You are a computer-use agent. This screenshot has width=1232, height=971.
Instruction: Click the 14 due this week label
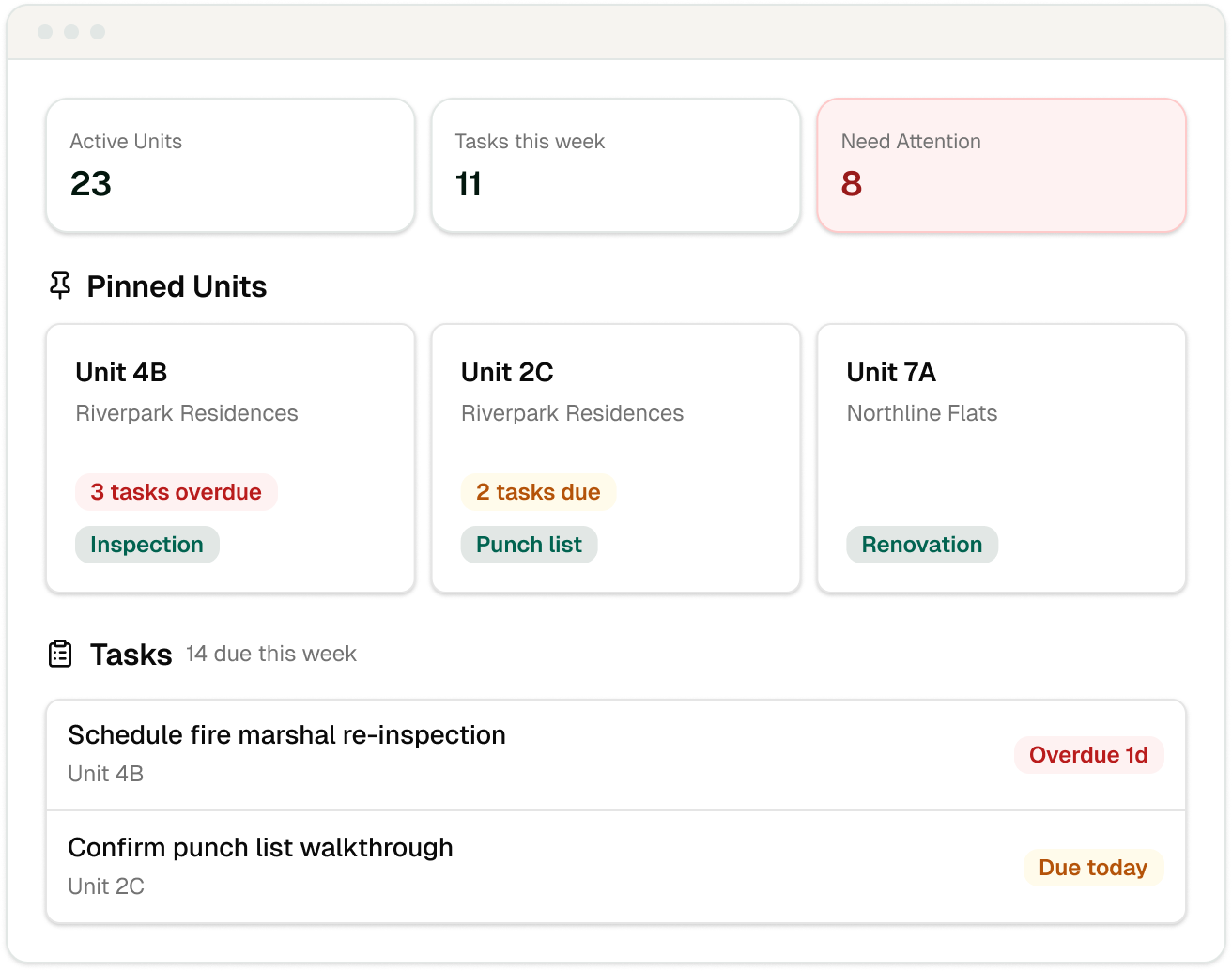coord(271,654)
